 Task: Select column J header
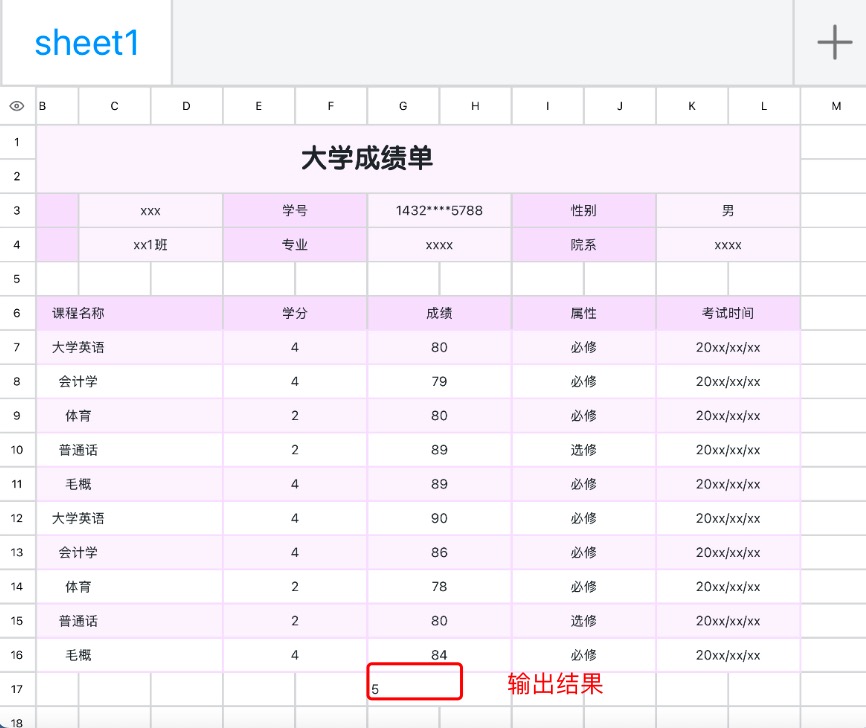[x=620, y=106]
